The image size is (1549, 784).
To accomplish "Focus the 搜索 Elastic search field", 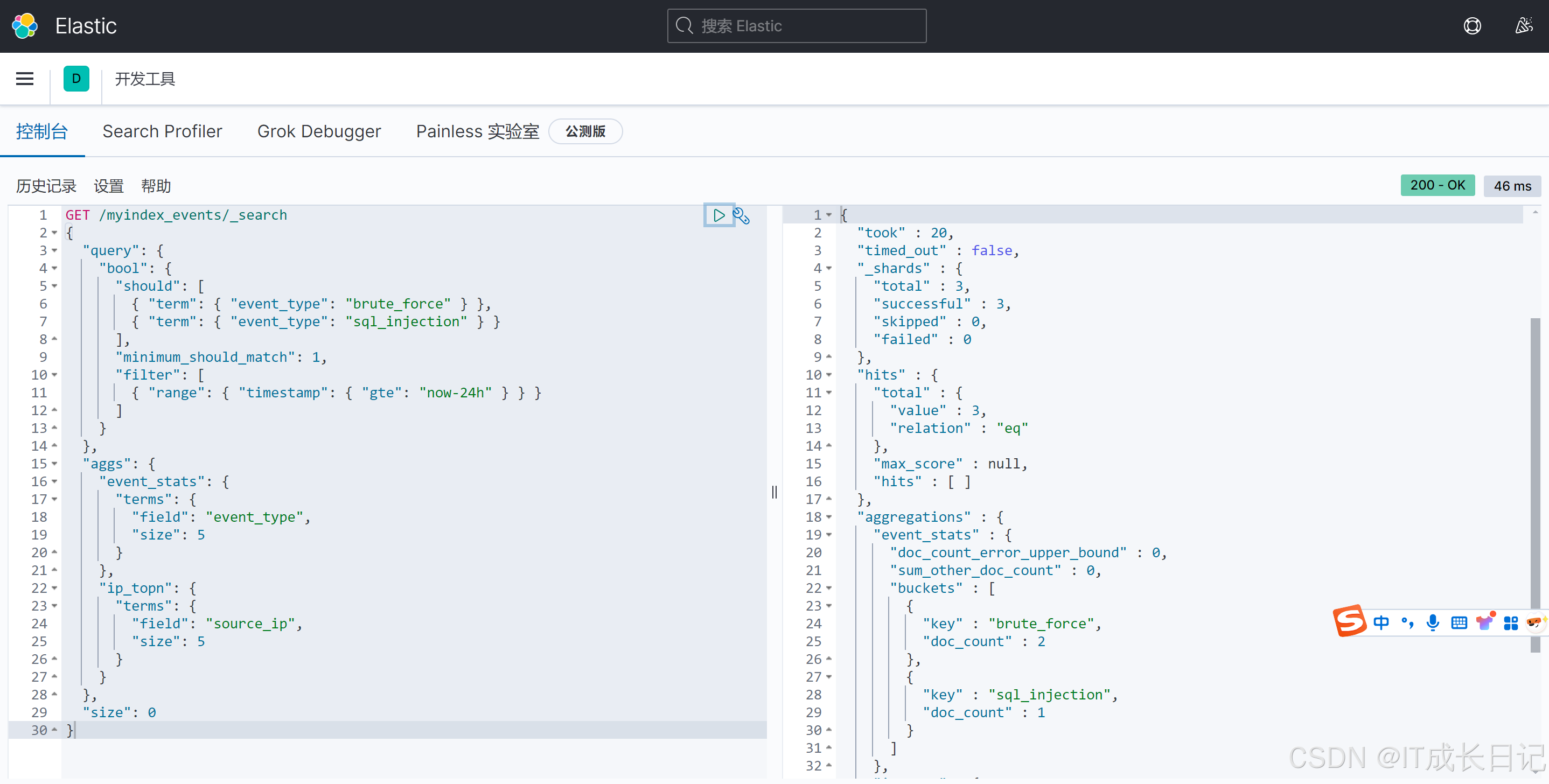I will (797, 26).
